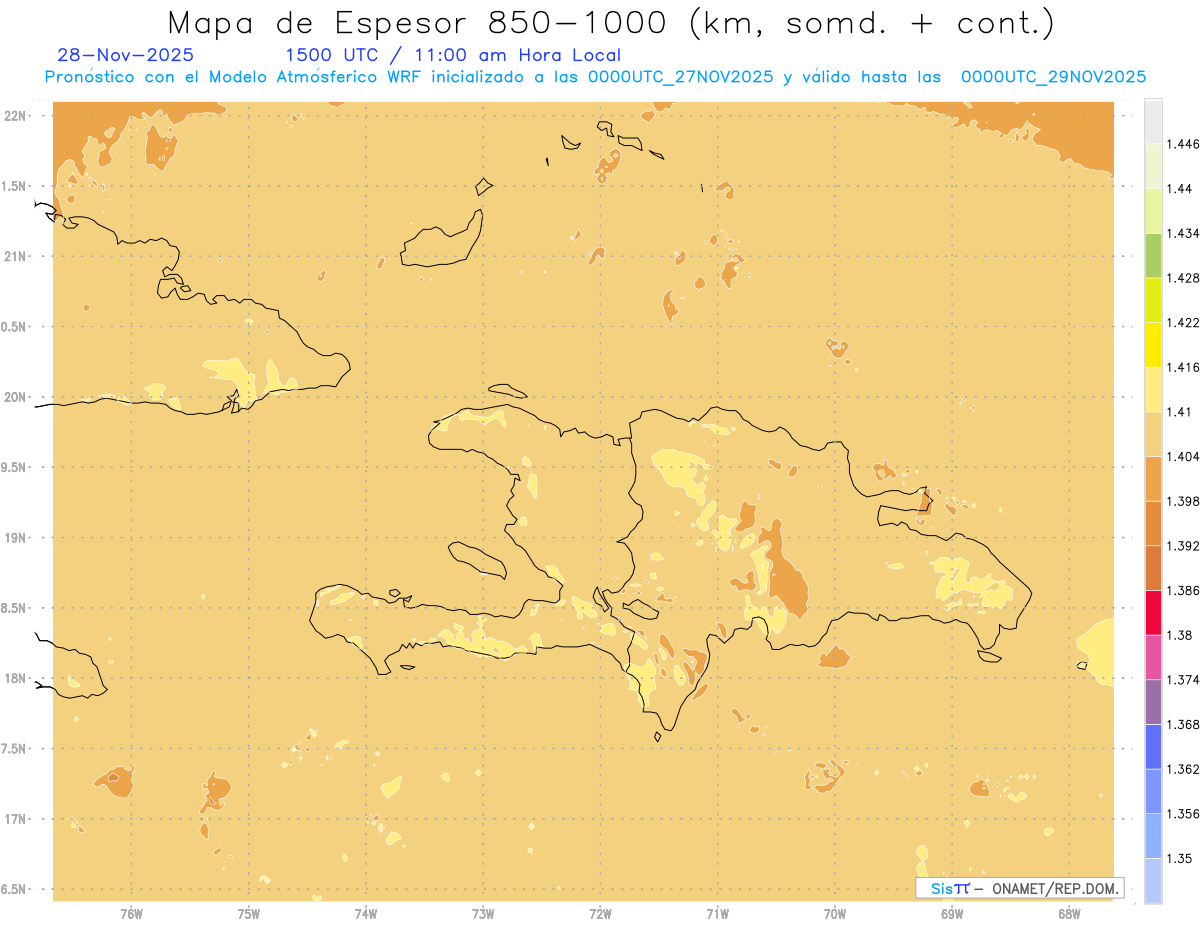The height and width of the screenshot is (927, 1200).
Task: Pick the purple legend swatch between 1.368 and 1.374
Action: coord(1153,701)
